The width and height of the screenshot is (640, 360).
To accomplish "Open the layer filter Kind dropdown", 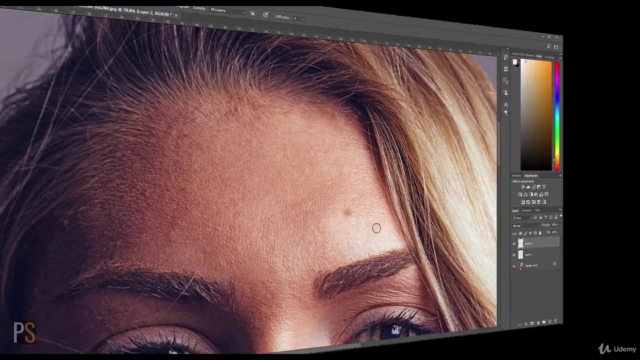I will click(x=522, y=218).
